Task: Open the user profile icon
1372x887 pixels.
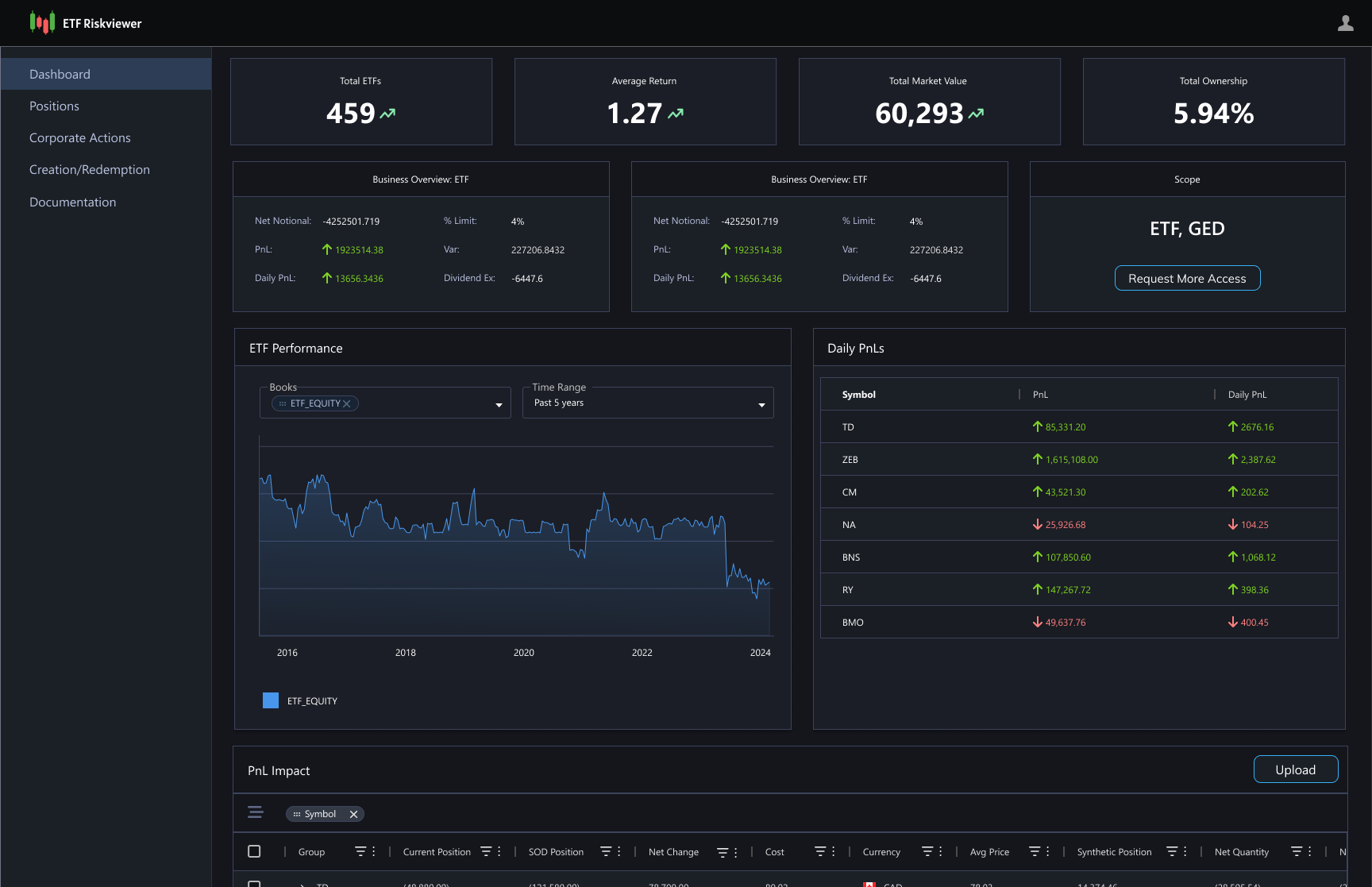Action: pyautogui.click(x=1345, y=23)
